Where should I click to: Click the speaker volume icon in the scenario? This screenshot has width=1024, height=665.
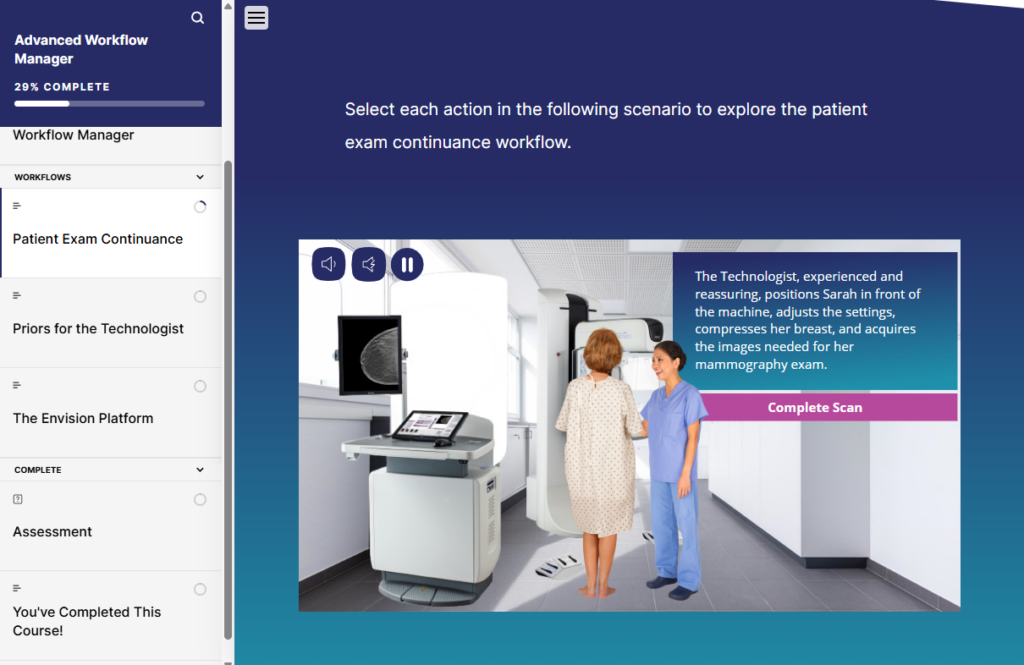[x=328, y=264]
